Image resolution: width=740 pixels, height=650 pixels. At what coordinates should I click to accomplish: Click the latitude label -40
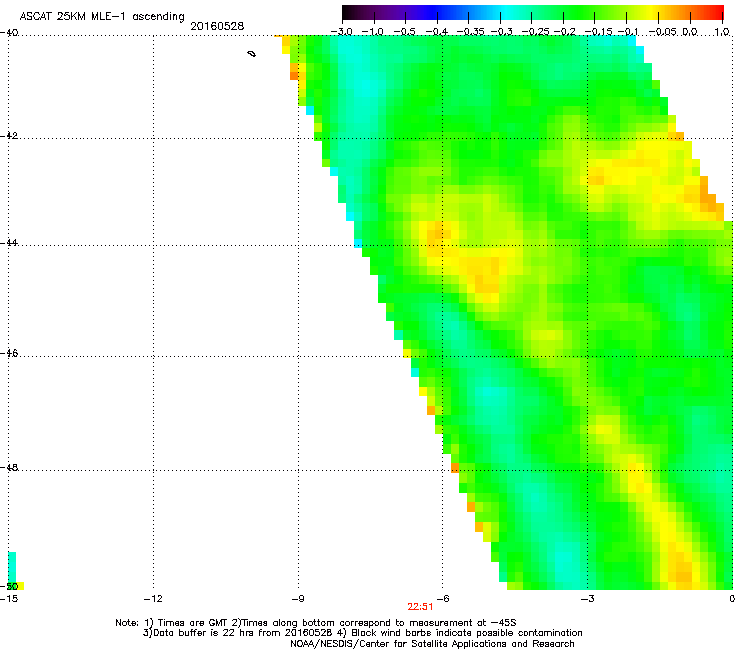point(9,33)
